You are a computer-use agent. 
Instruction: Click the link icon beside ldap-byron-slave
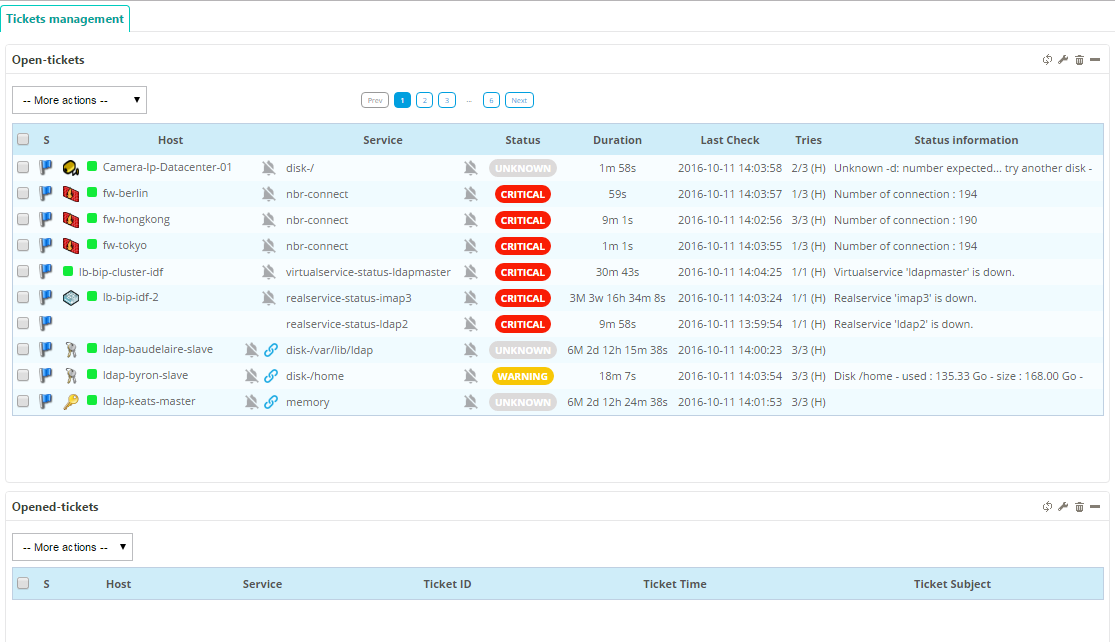271,376
